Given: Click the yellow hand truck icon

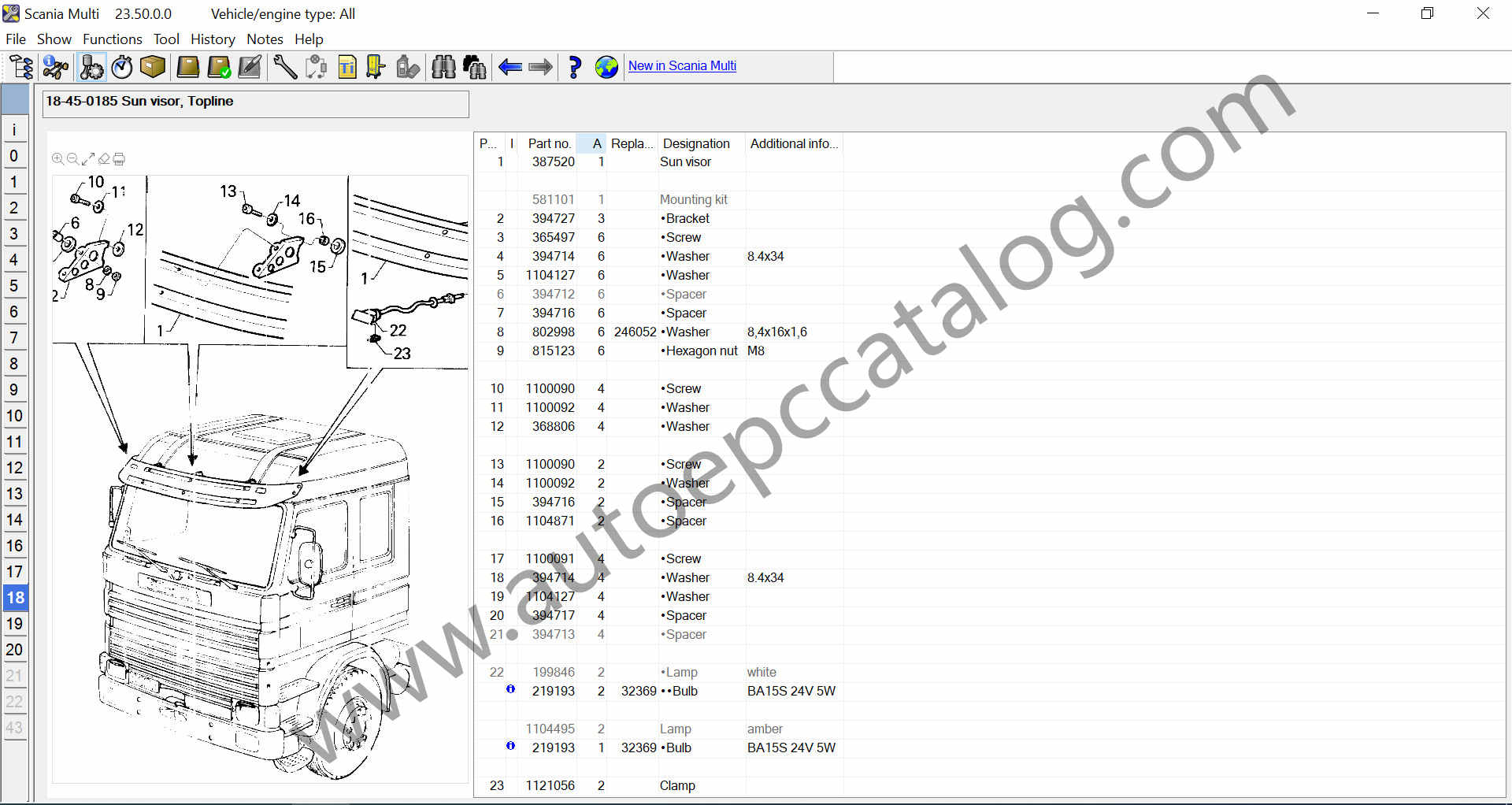Looking at the screenshot, I should coord(376,67).
